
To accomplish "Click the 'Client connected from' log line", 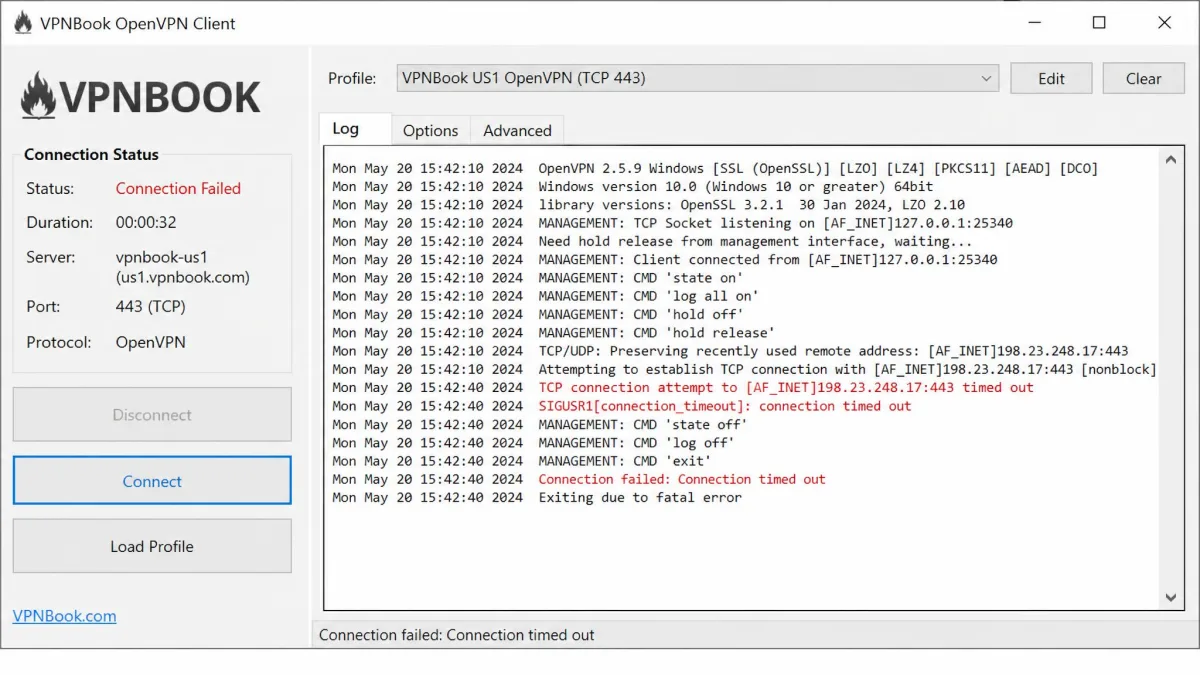I will pyautogui.click(x=664, y=259).
